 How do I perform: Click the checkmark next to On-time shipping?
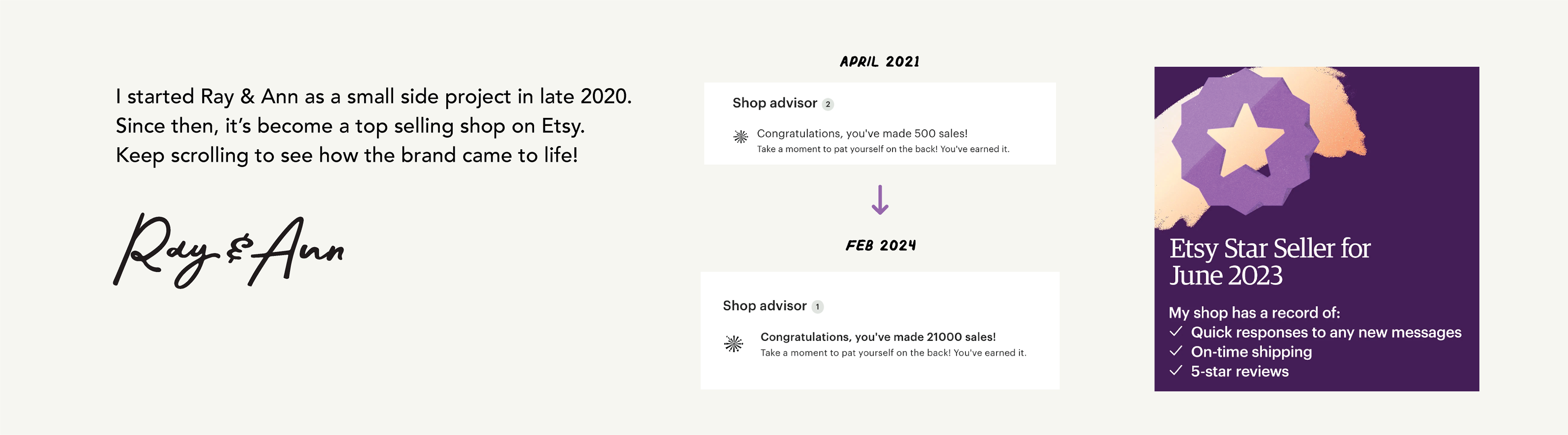(1176, 351)
